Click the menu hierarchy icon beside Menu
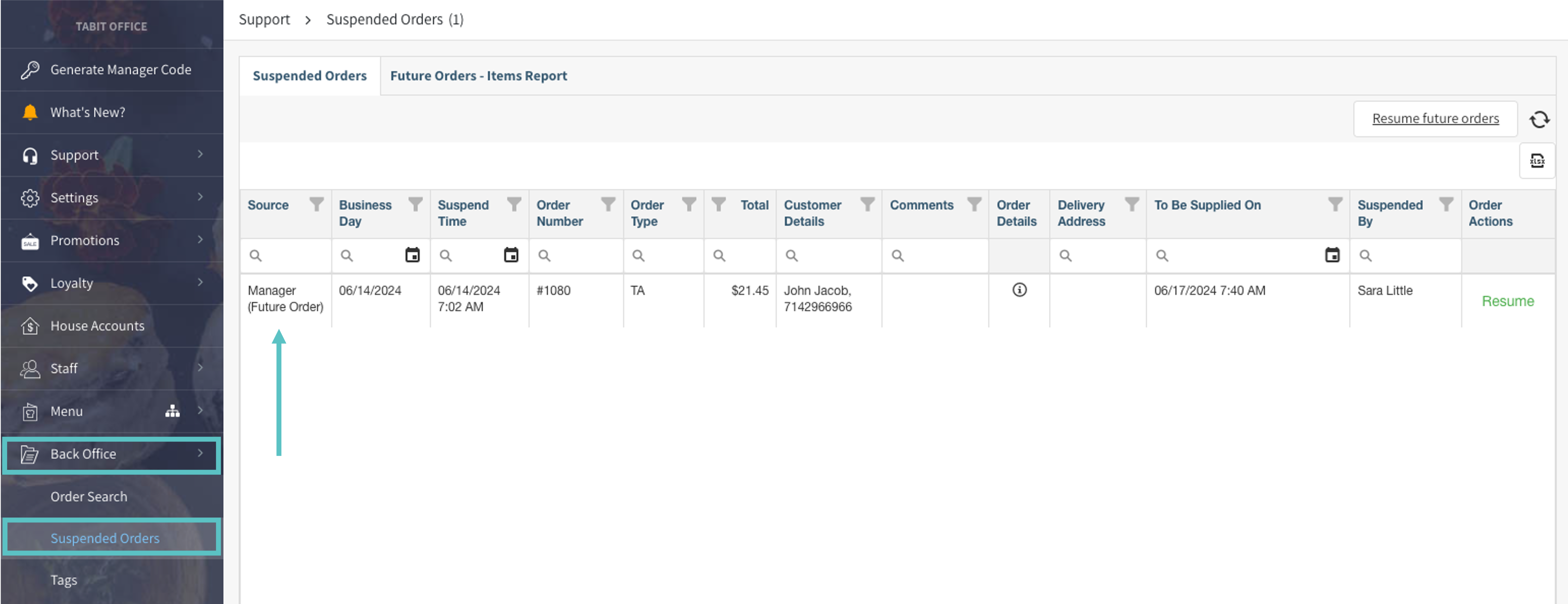1568x604 pixels. pyautogui.click(x=172, y=411)
